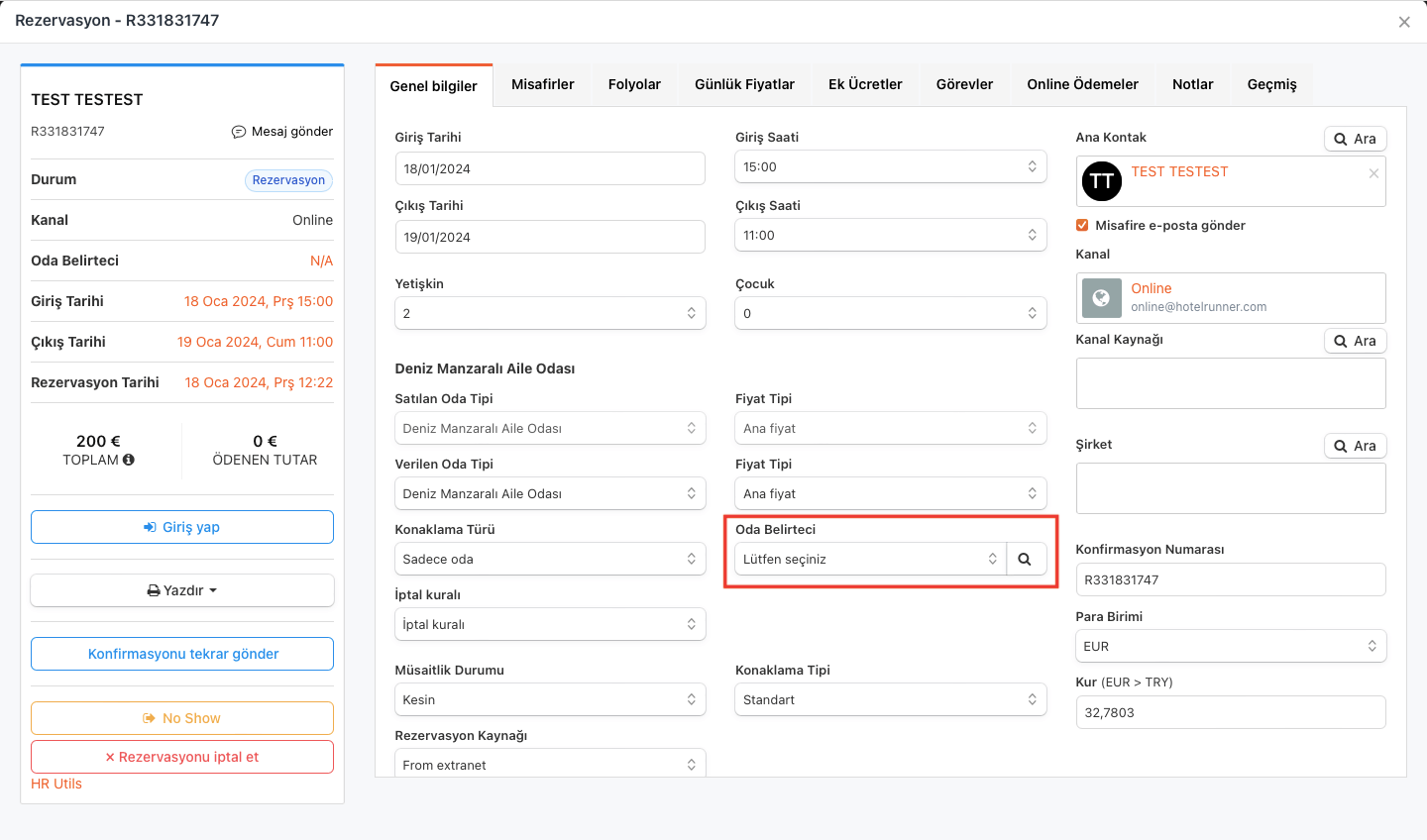Screen dimensions: 1427x840
Task: Open the HR Utils link
Action: click(x=56, y=784)
